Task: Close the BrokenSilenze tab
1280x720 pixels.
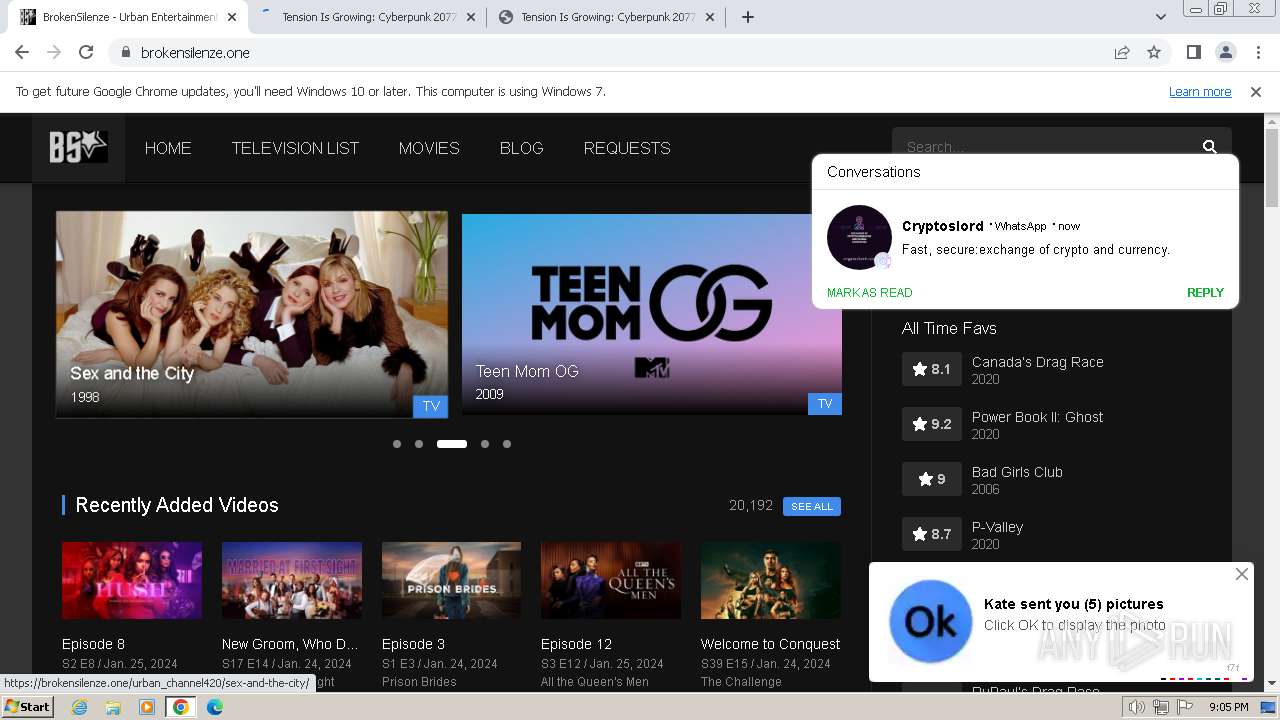Action: pyautogui.click(x=230, y=17)
